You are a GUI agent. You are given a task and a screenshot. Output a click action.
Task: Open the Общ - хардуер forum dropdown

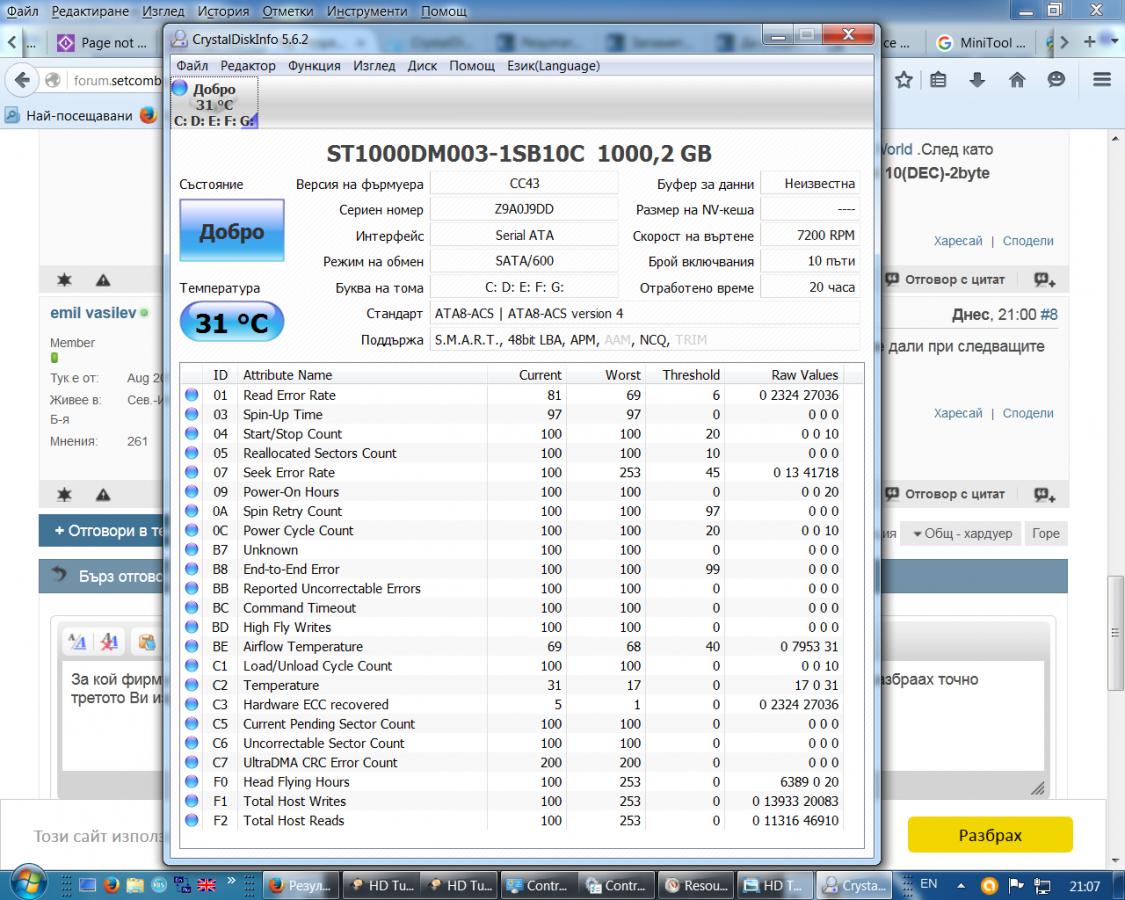pyautogui.click(x=962, y=533)
